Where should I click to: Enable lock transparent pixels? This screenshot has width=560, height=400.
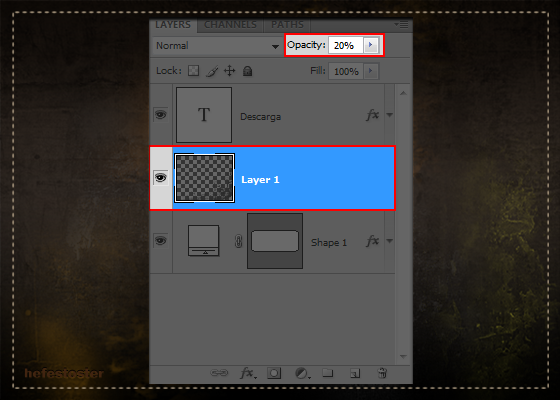coord(194,70)
